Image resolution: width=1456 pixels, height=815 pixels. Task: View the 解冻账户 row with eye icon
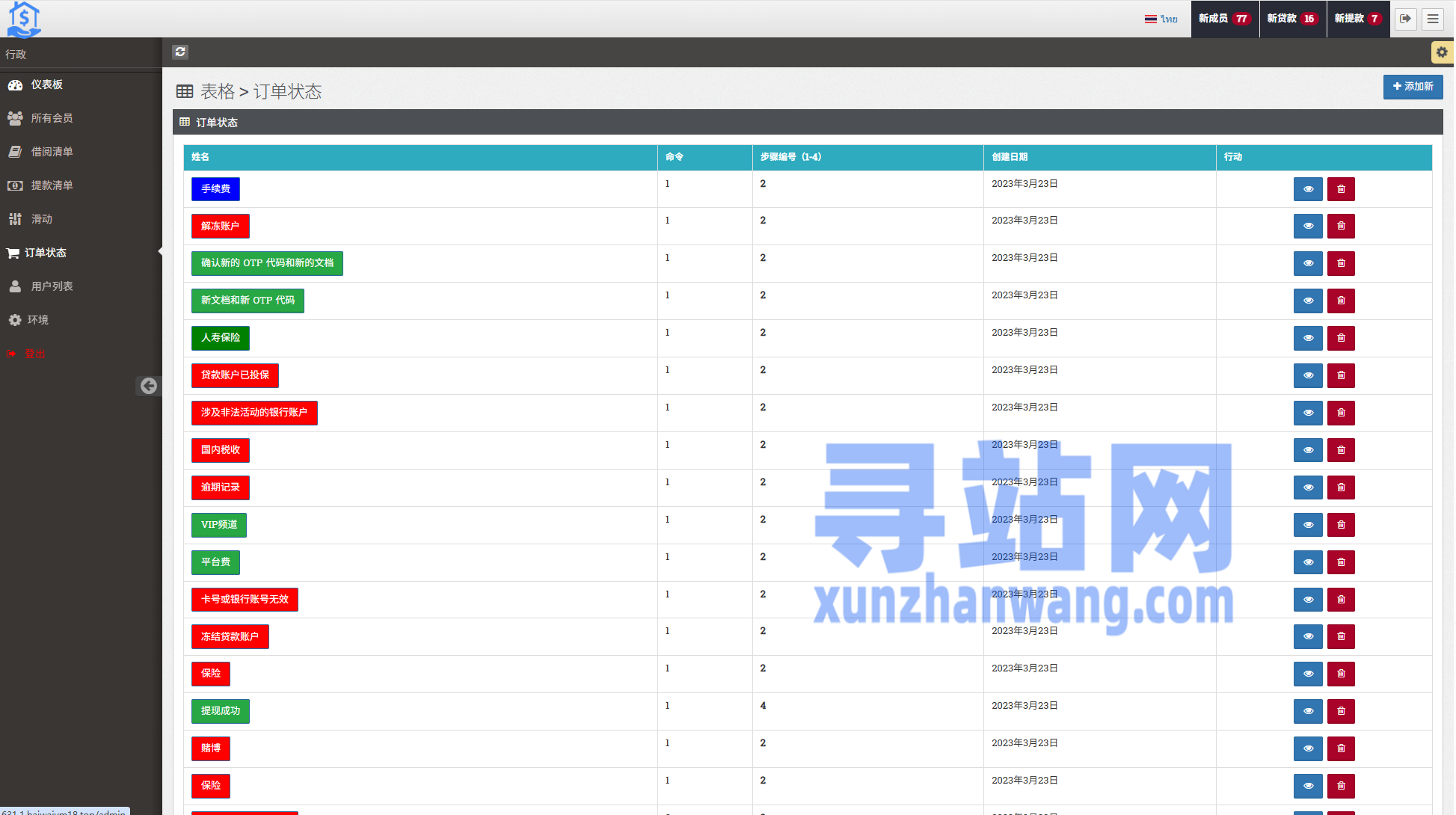click(1308, 226)
